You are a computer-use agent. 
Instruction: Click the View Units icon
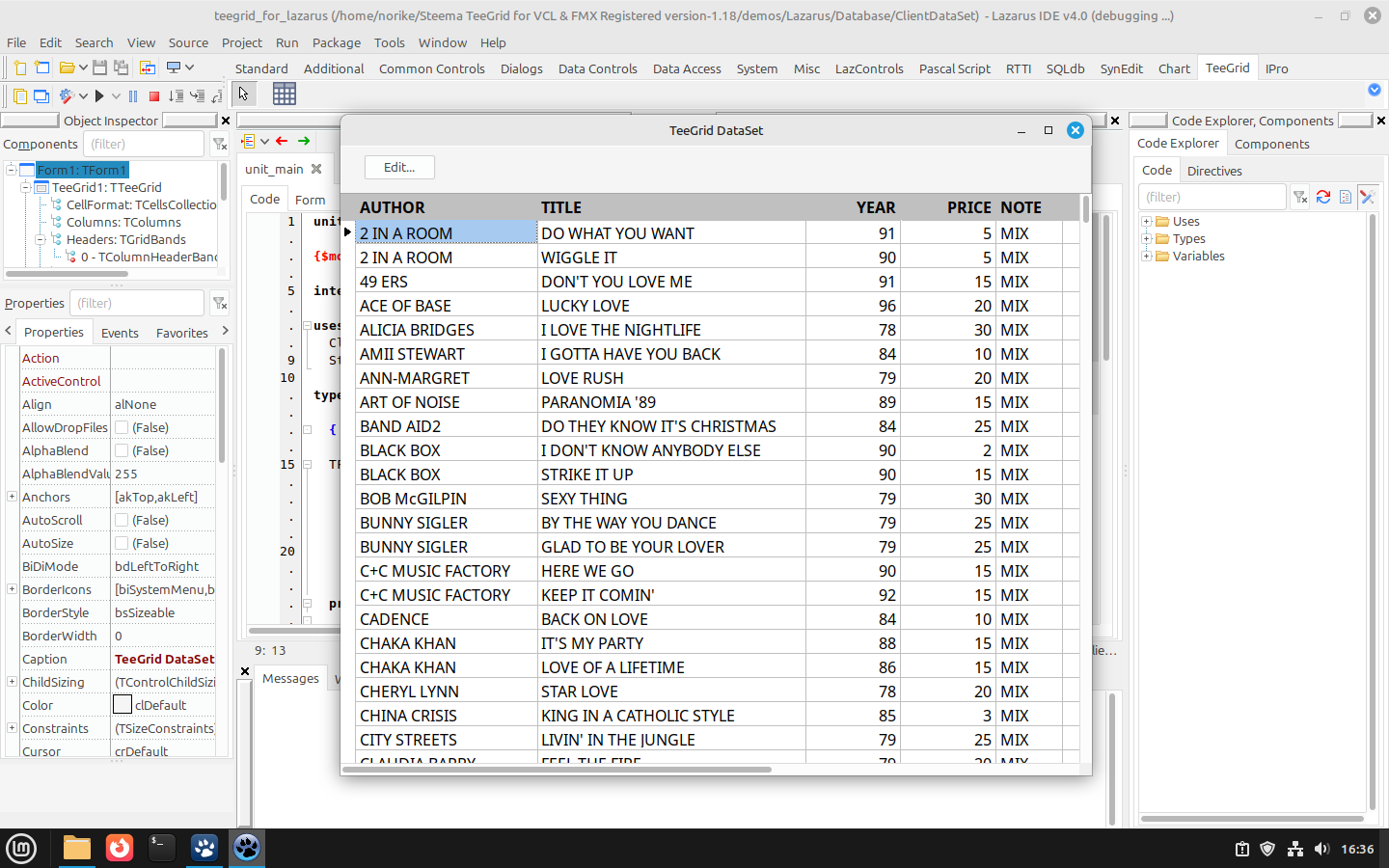pyautogui.click(x=20, y=95)
